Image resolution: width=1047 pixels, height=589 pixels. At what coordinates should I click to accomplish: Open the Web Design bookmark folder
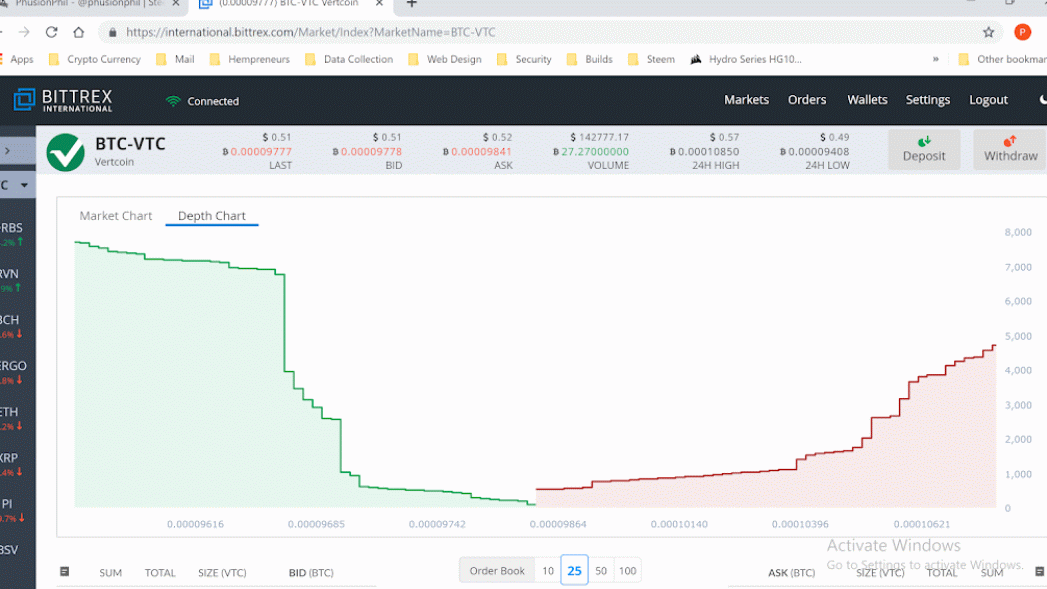(x=445, y=59)
